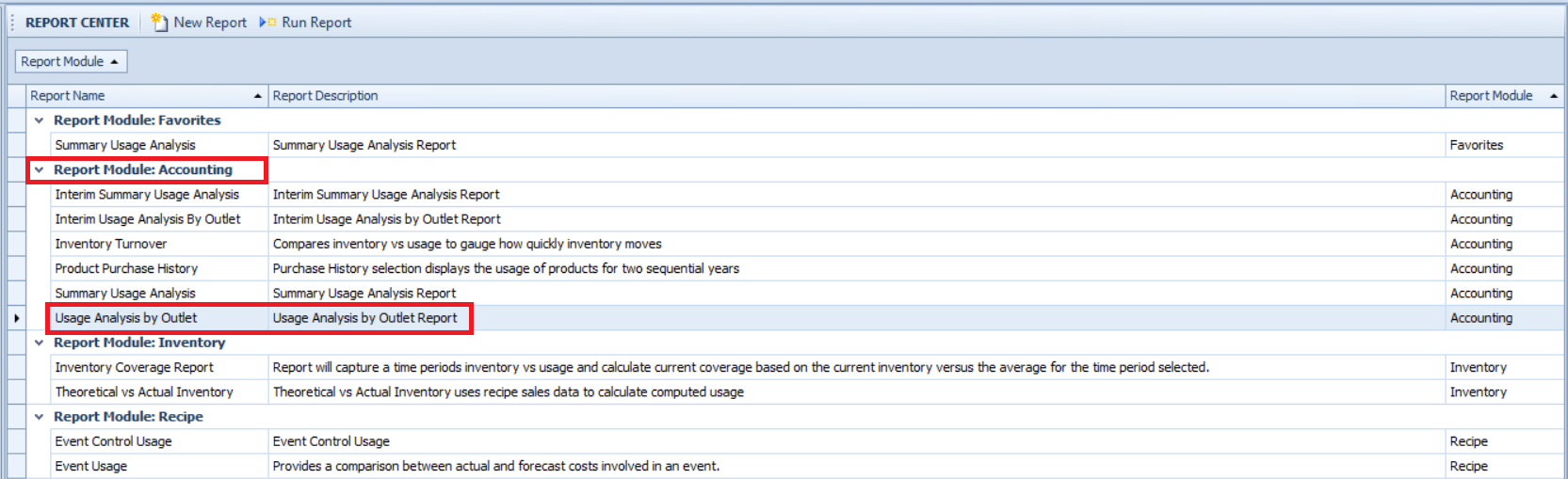Screen dimensions: 1568x479
Task: Collapse the Accounting report module group
Action: pos(39,170)
